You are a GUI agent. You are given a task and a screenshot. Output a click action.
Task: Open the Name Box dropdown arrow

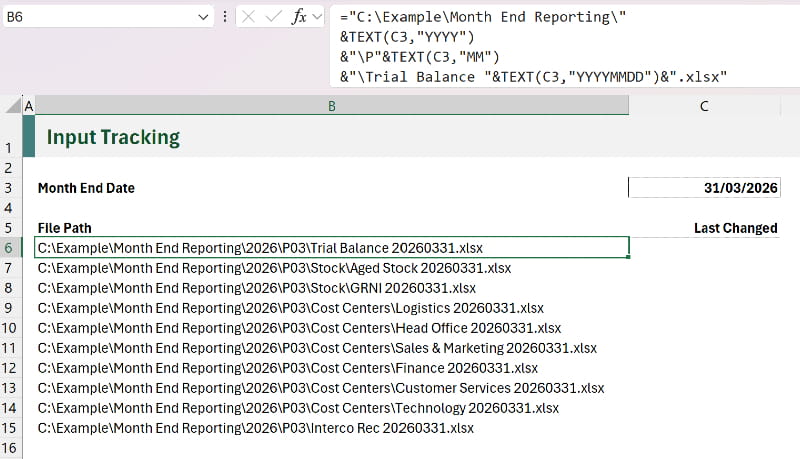click(x=203, y=17)
